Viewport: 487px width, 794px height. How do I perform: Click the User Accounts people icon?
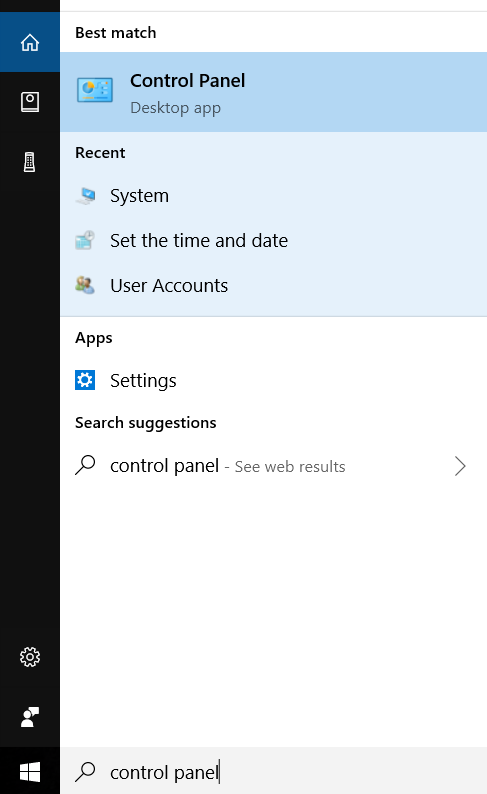pos(85,285)
